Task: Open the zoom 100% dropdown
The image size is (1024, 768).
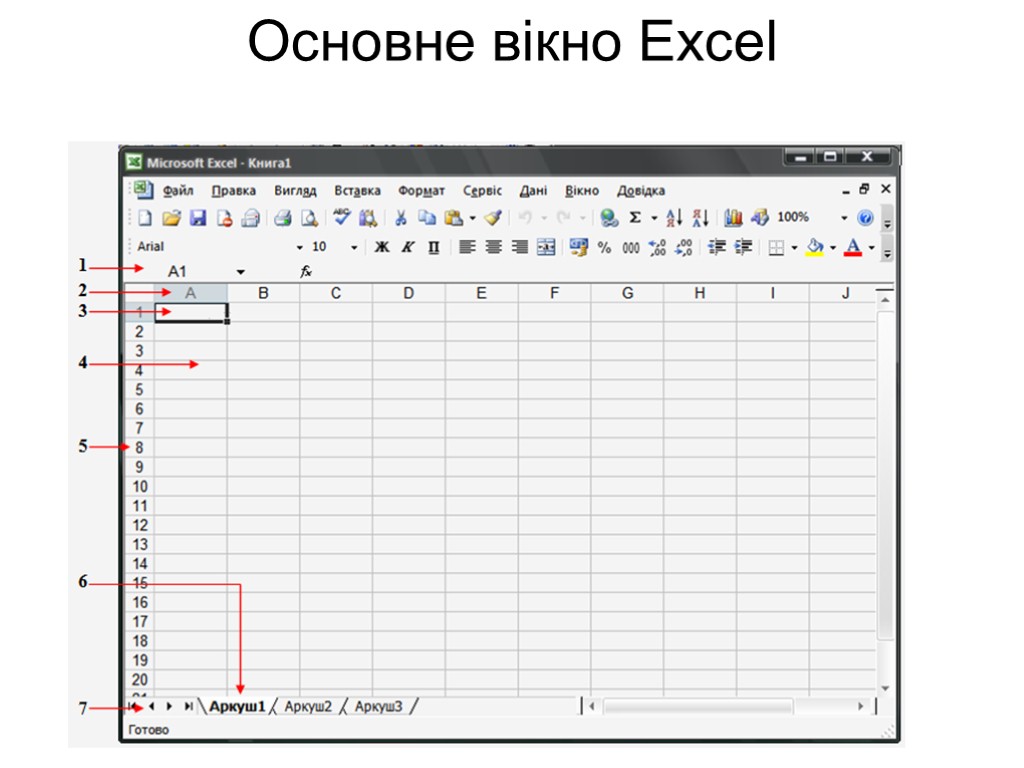Action: (844, 218)
